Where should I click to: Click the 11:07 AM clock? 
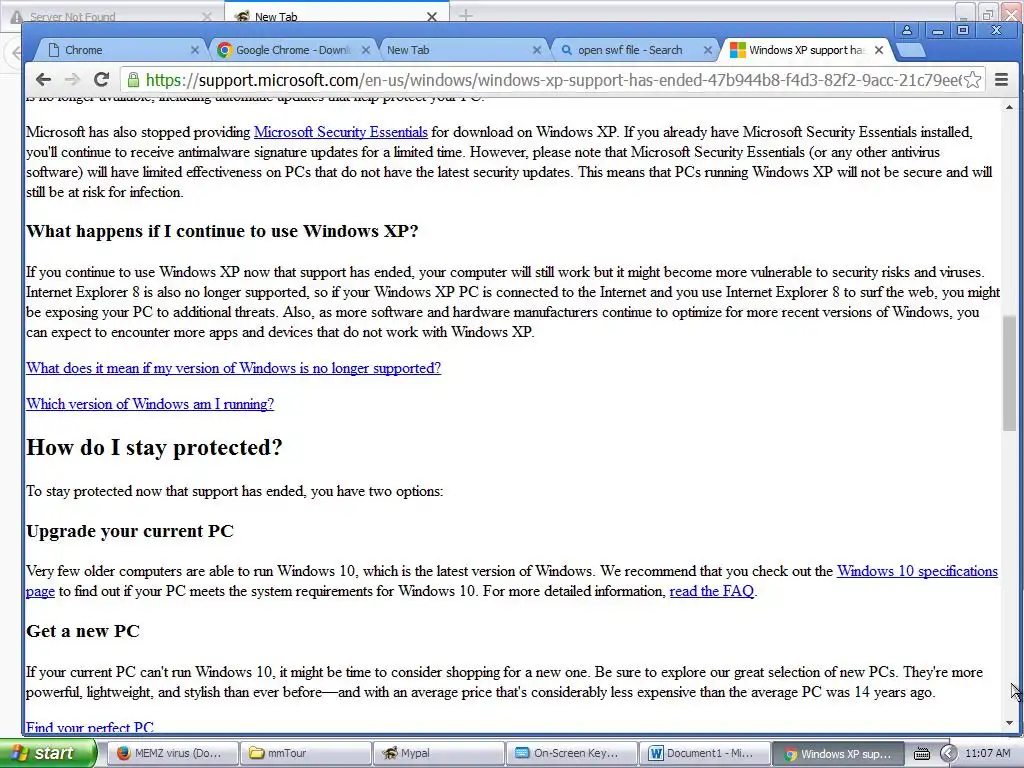[x=987, y=754]
